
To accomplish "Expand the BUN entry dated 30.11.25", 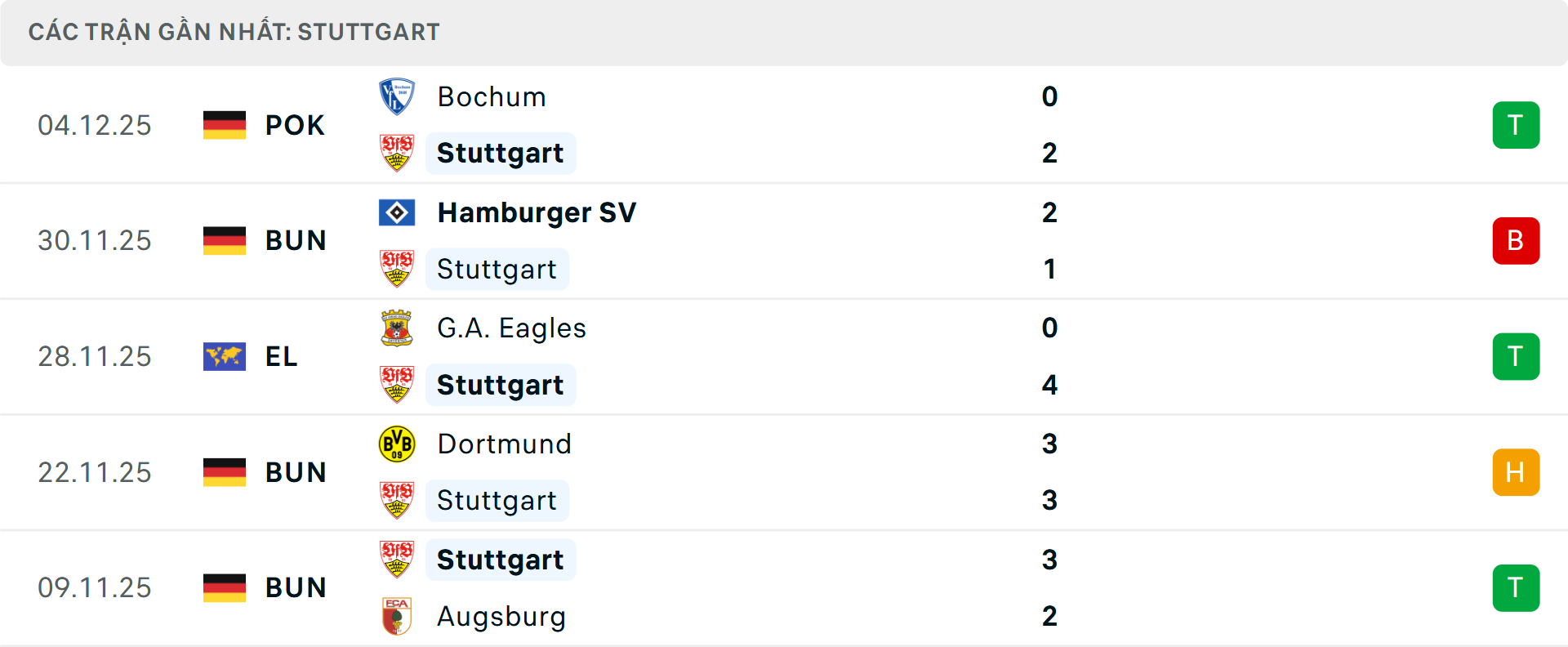I will pyautogui.click(x=296, y=240).
